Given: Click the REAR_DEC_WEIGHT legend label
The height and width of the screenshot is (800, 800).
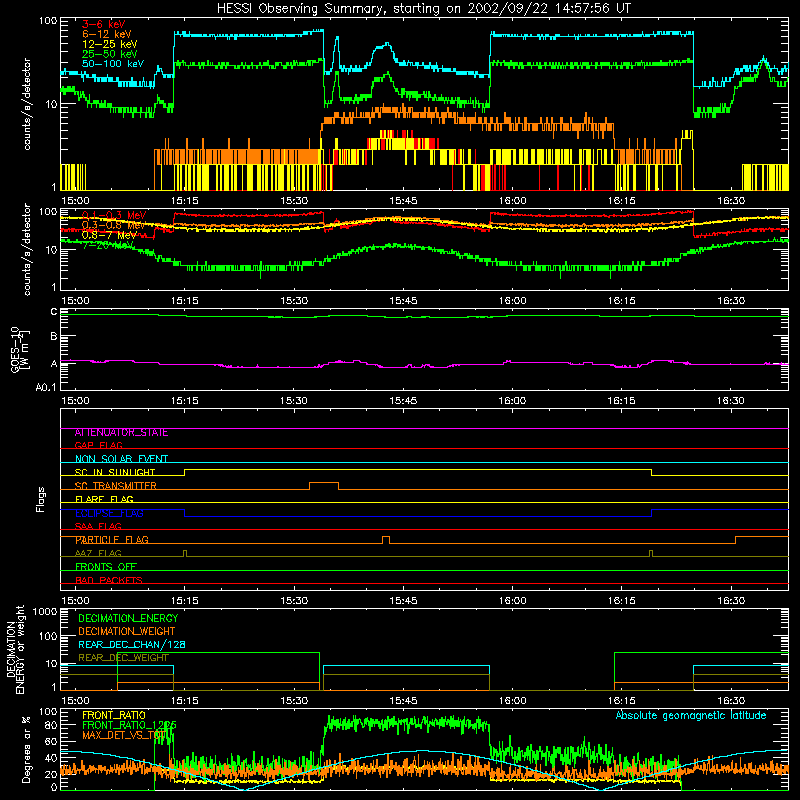Looking at the screenshot, I should [x=123, y=658].
